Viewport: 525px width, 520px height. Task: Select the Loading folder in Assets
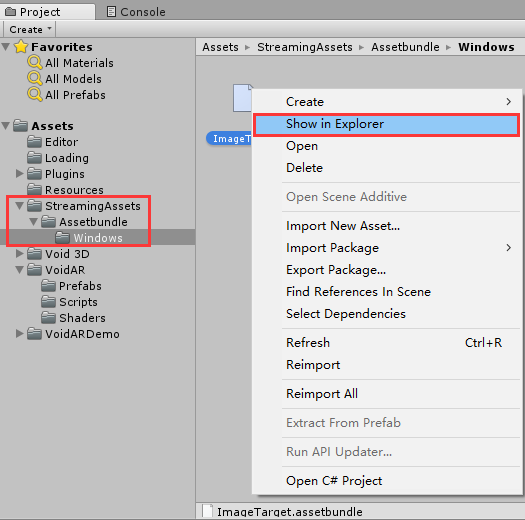tap(67, 158)
